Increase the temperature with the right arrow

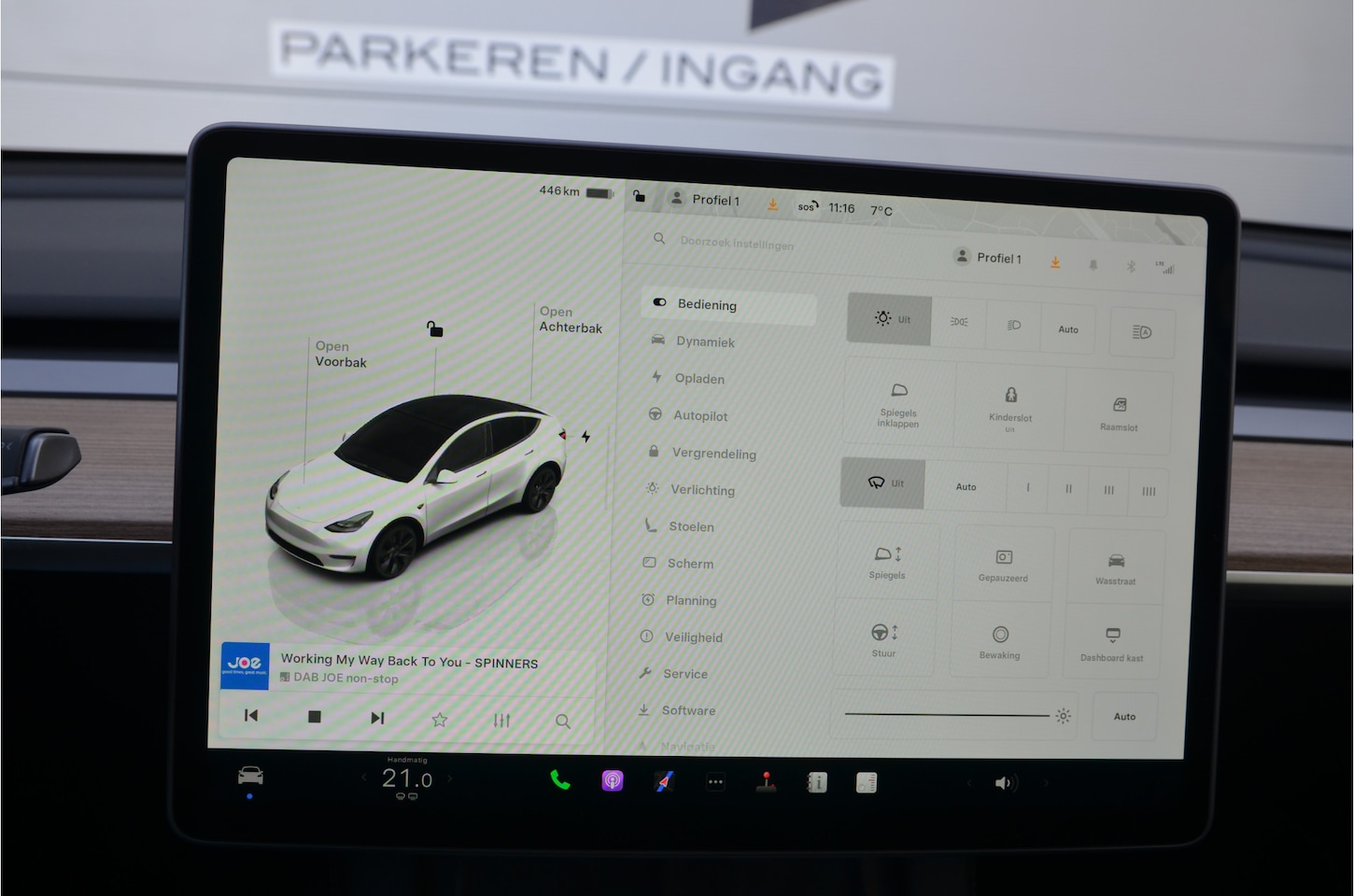click(x=450, y=778)
